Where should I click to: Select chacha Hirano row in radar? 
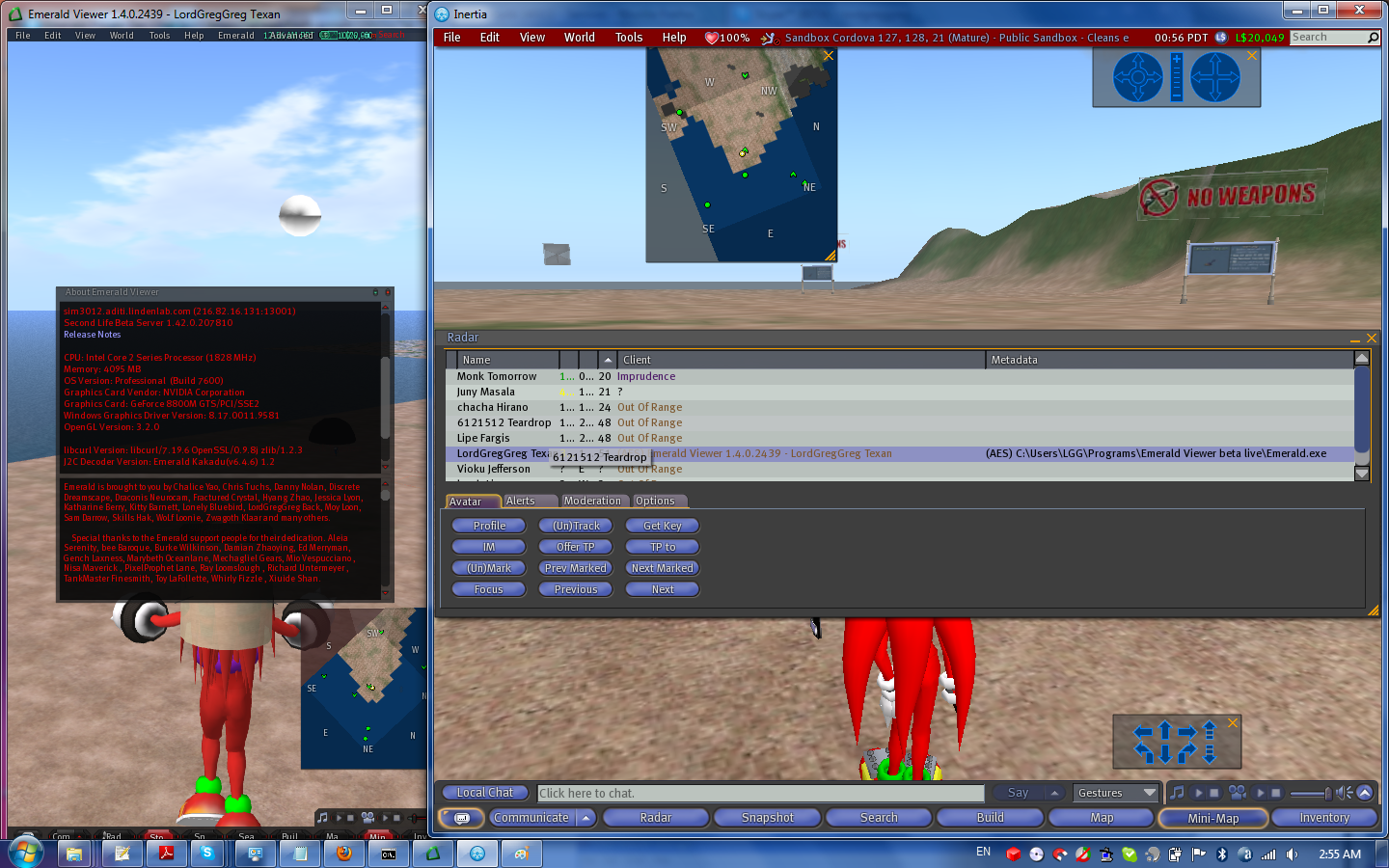(899, 407)
